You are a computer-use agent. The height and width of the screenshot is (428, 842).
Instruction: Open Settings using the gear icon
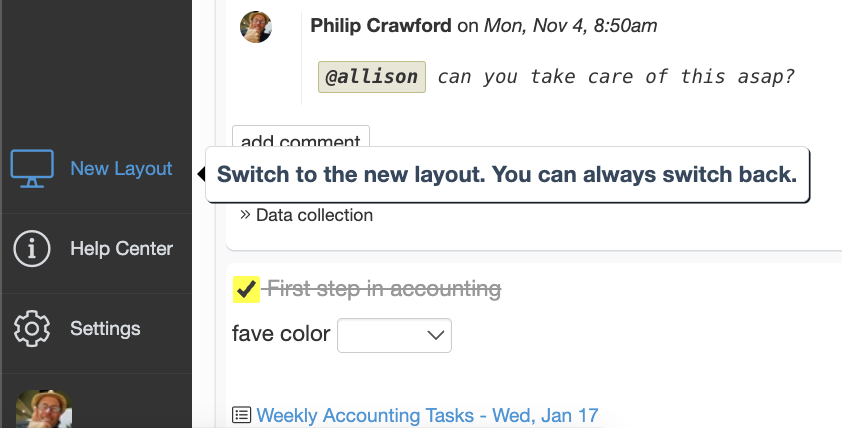(32, 328)
